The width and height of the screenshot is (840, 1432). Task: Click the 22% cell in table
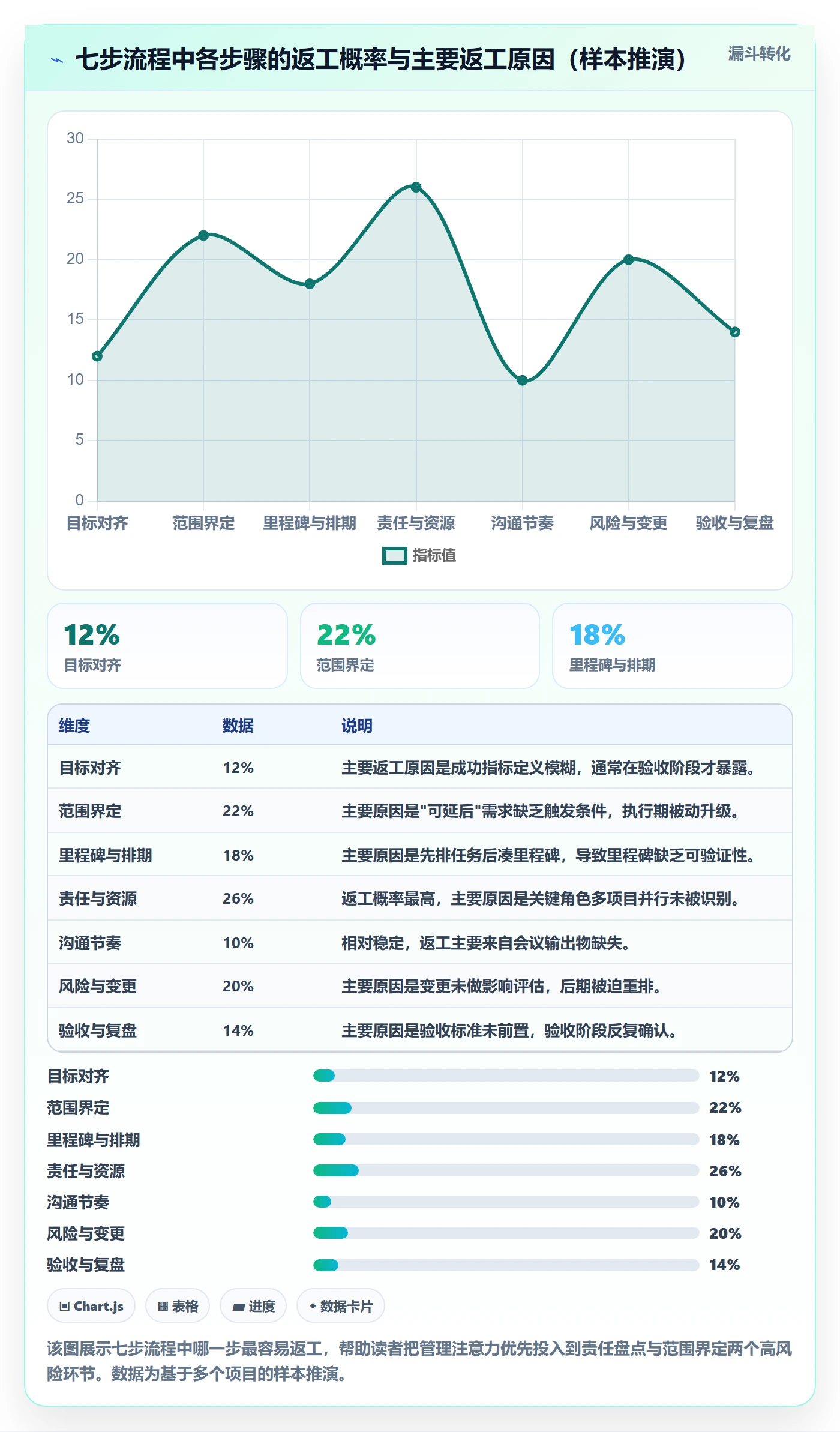(238, 811)
